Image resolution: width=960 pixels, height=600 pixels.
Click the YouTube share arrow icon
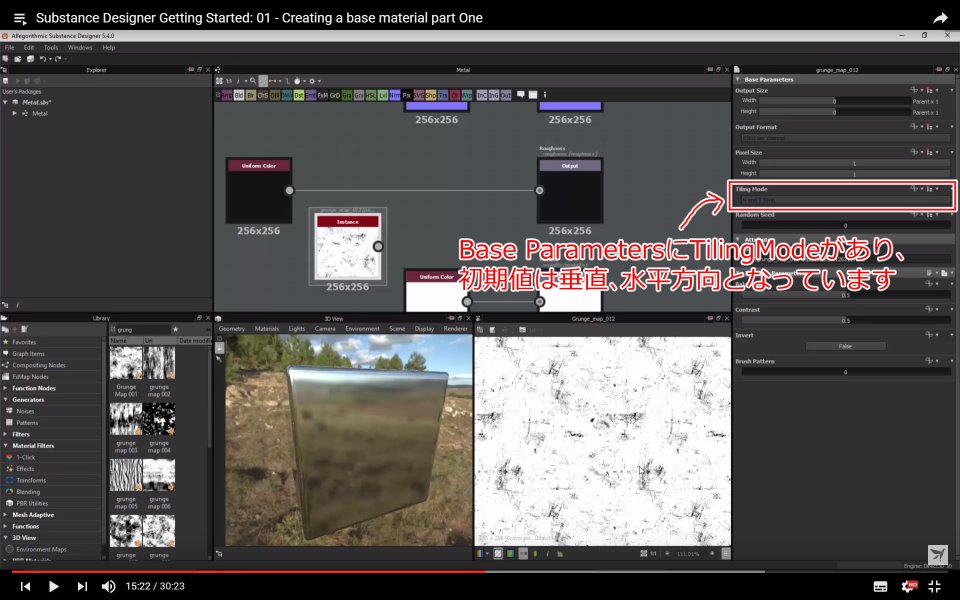(x=940, y=18)
